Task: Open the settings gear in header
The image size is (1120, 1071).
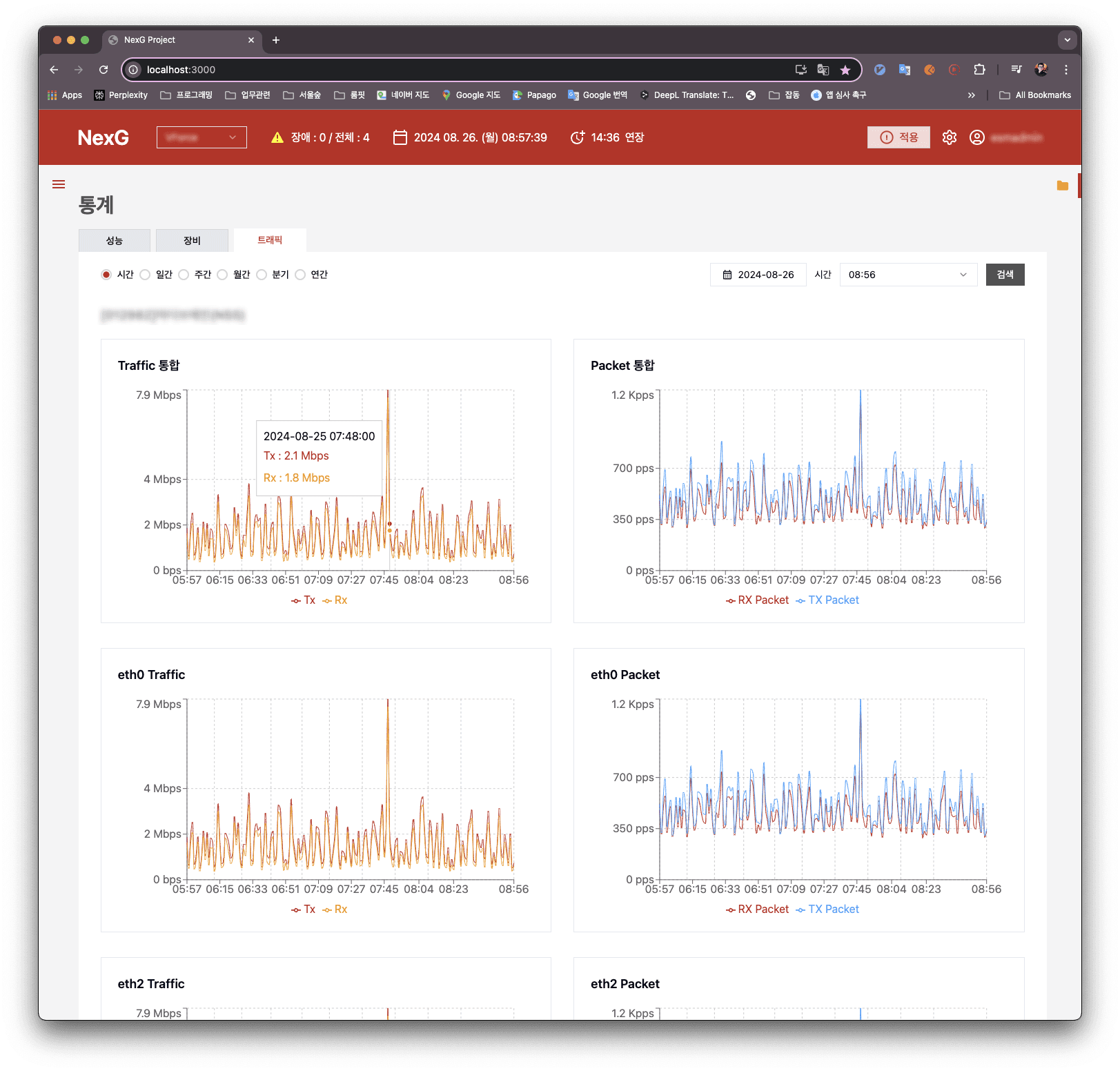Action: pyautogui.click(x=950, y=137)
